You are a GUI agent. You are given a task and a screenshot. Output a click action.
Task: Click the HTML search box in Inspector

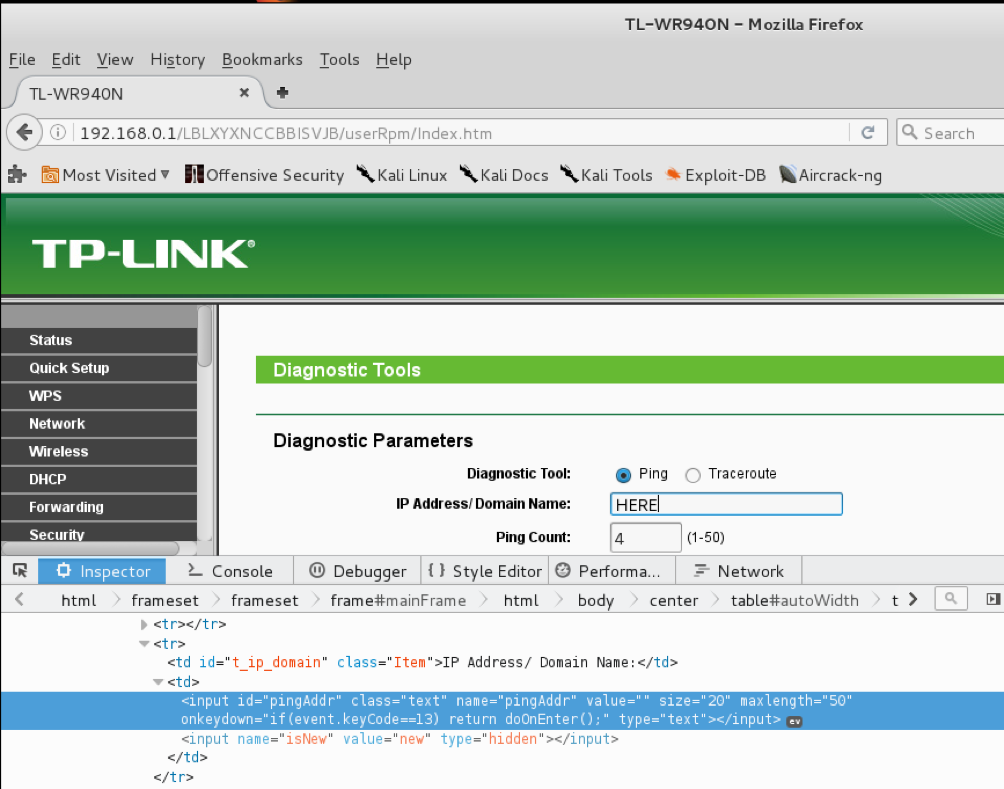(x=951, y=599)
